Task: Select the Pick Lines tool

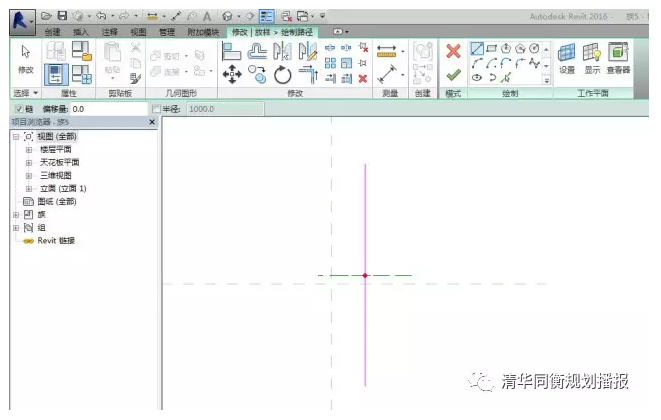Action: tap(506, 78)
